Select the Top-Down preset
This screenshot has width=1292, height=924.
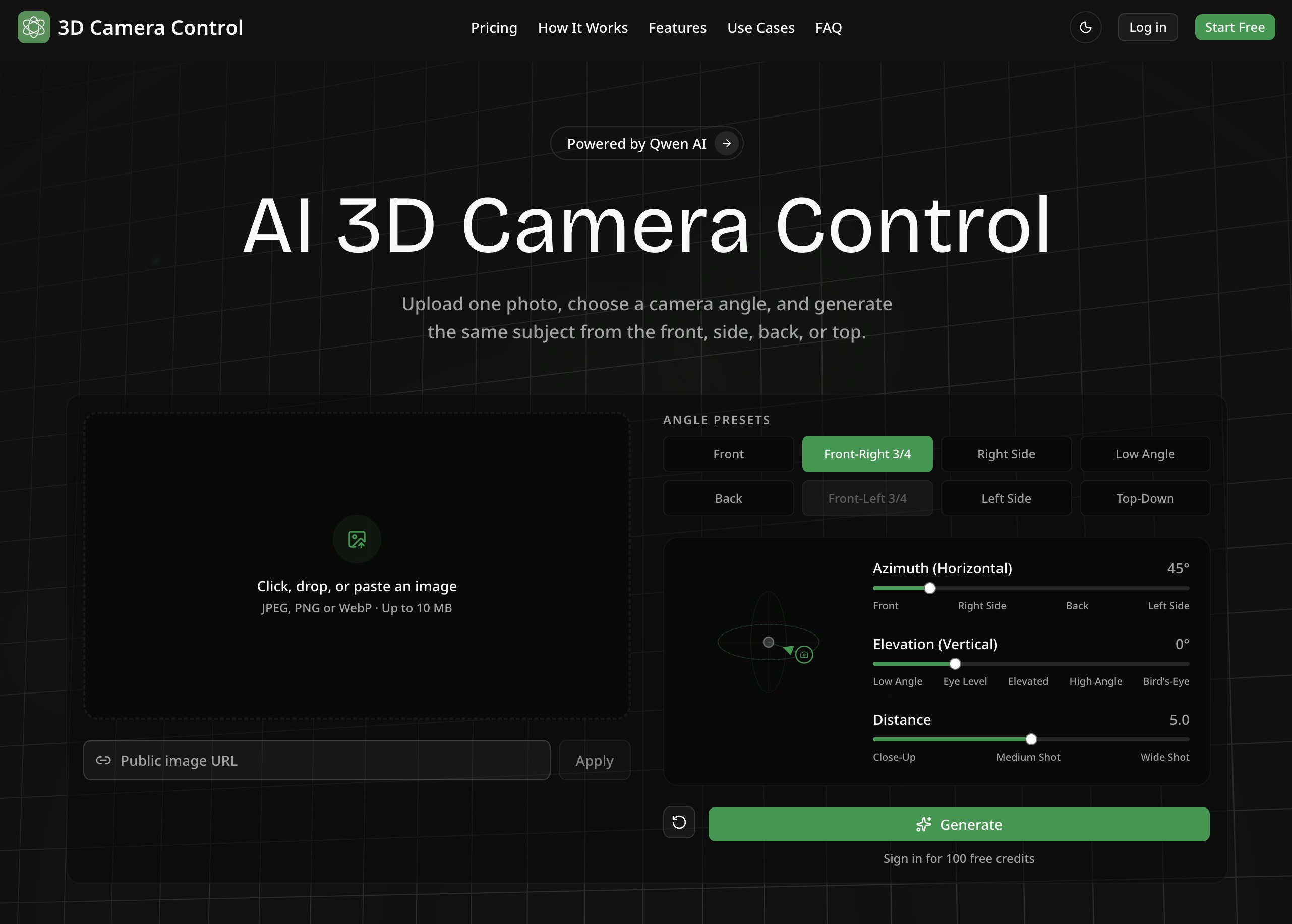click(x=1145, y=498)
